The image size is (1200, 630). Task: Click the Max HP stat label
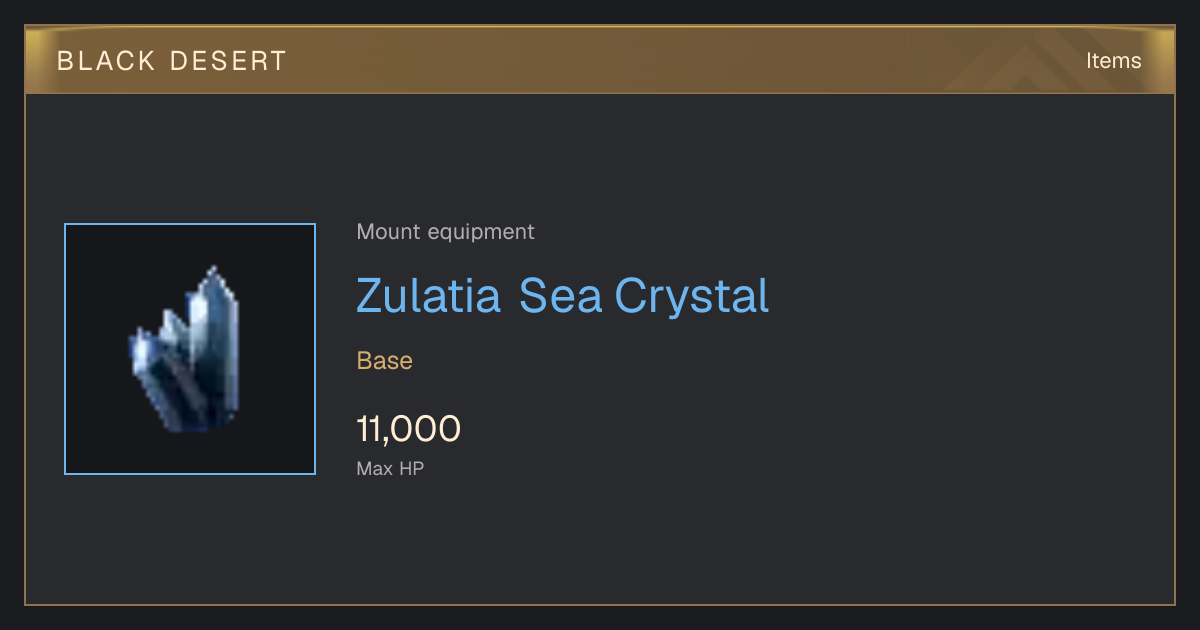[x=390, y=468]
